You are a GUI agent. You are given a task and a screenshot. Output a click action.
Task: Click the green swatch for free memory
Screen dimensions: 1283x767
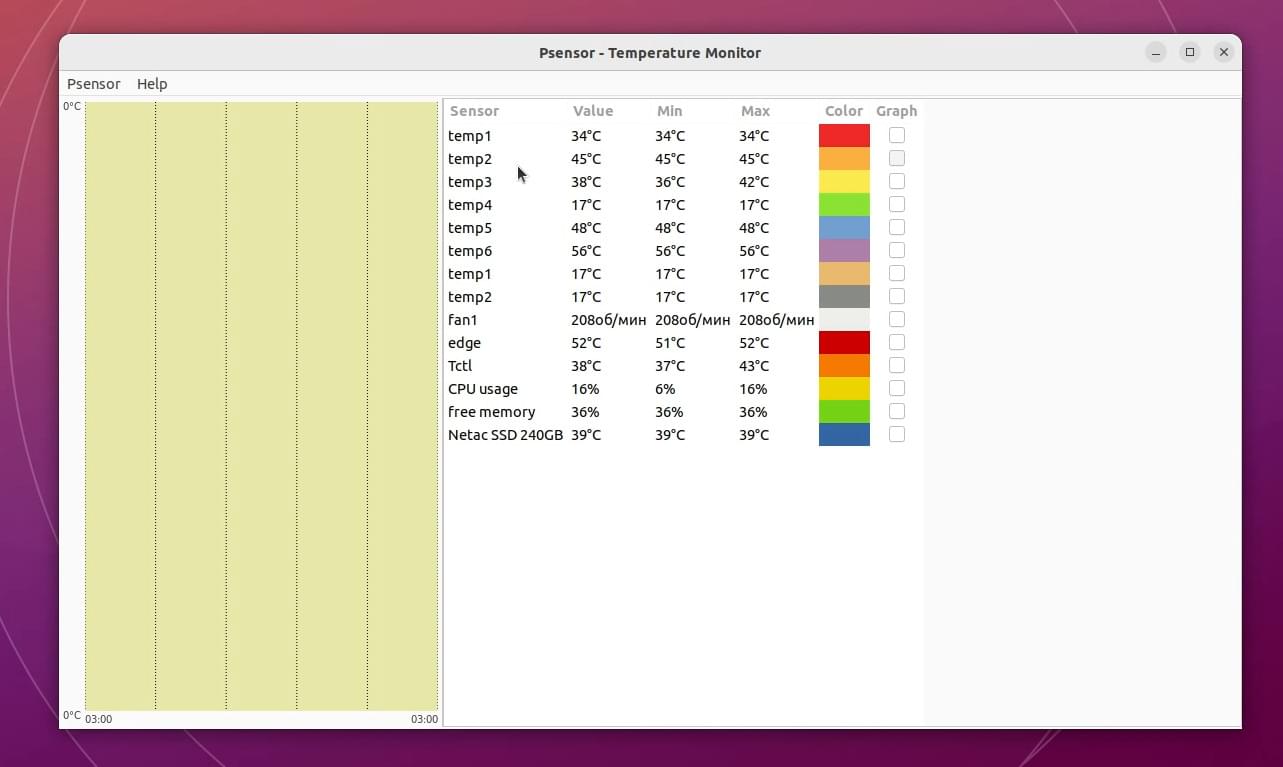tap(844, 411)
